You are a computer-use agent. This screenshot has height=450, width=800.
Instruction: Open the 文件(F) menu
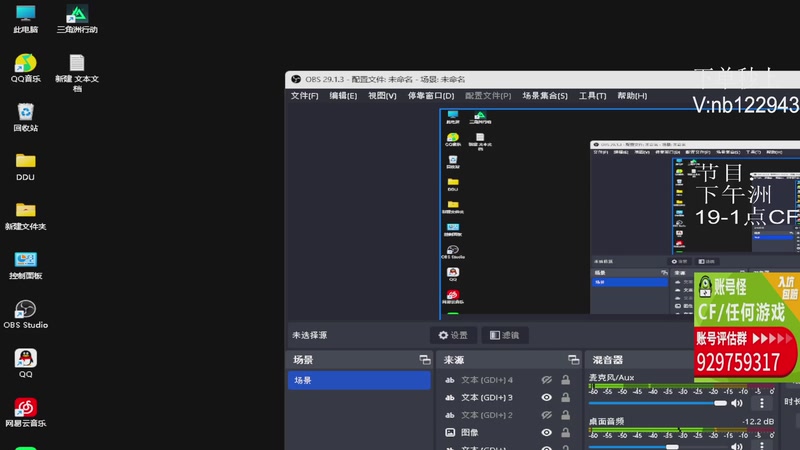(x=305, y=95)
